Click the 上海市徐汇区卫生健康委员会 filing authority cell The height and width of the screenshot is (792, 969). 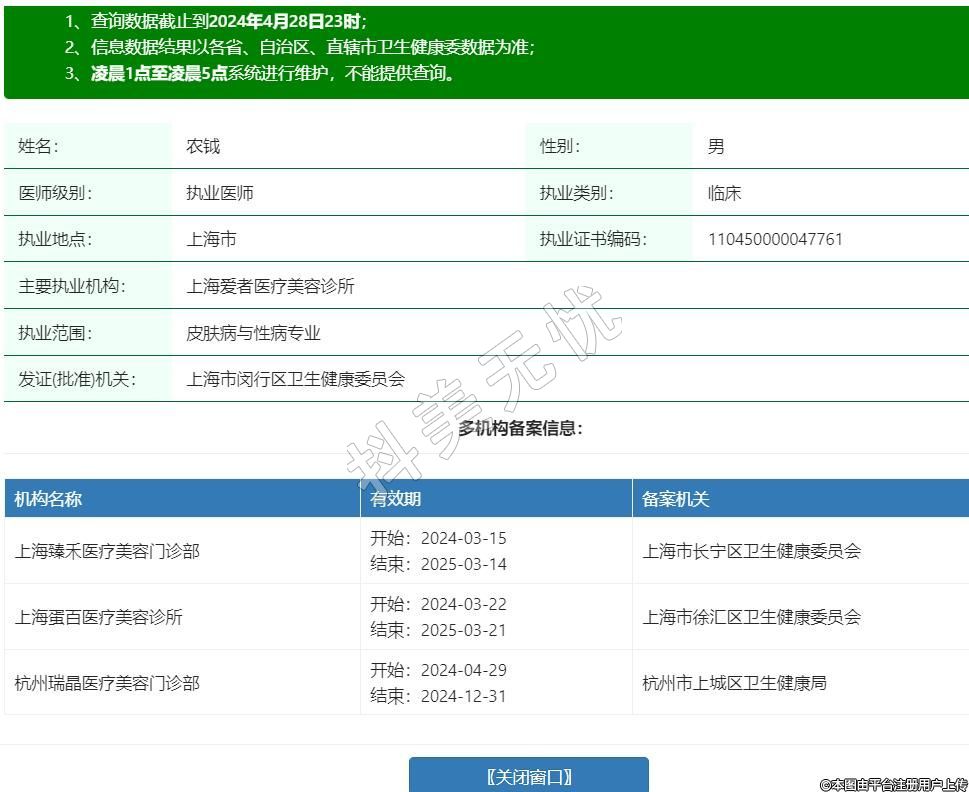coord(751,617)
